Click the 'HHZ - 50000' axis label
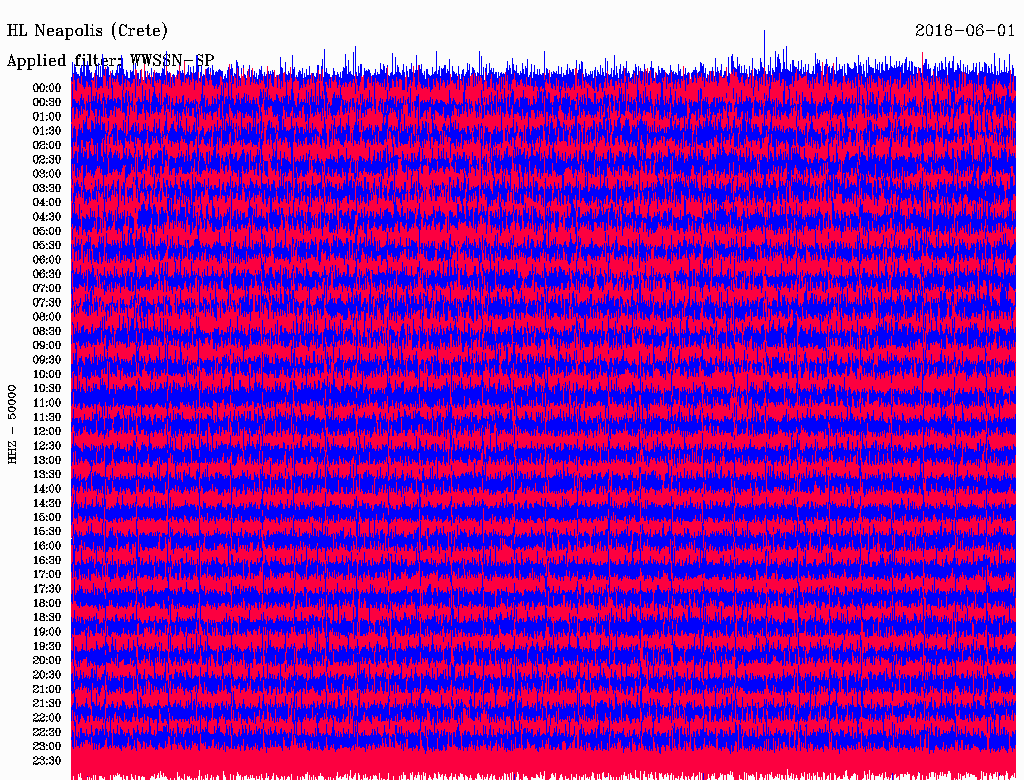 pos(12,424)
